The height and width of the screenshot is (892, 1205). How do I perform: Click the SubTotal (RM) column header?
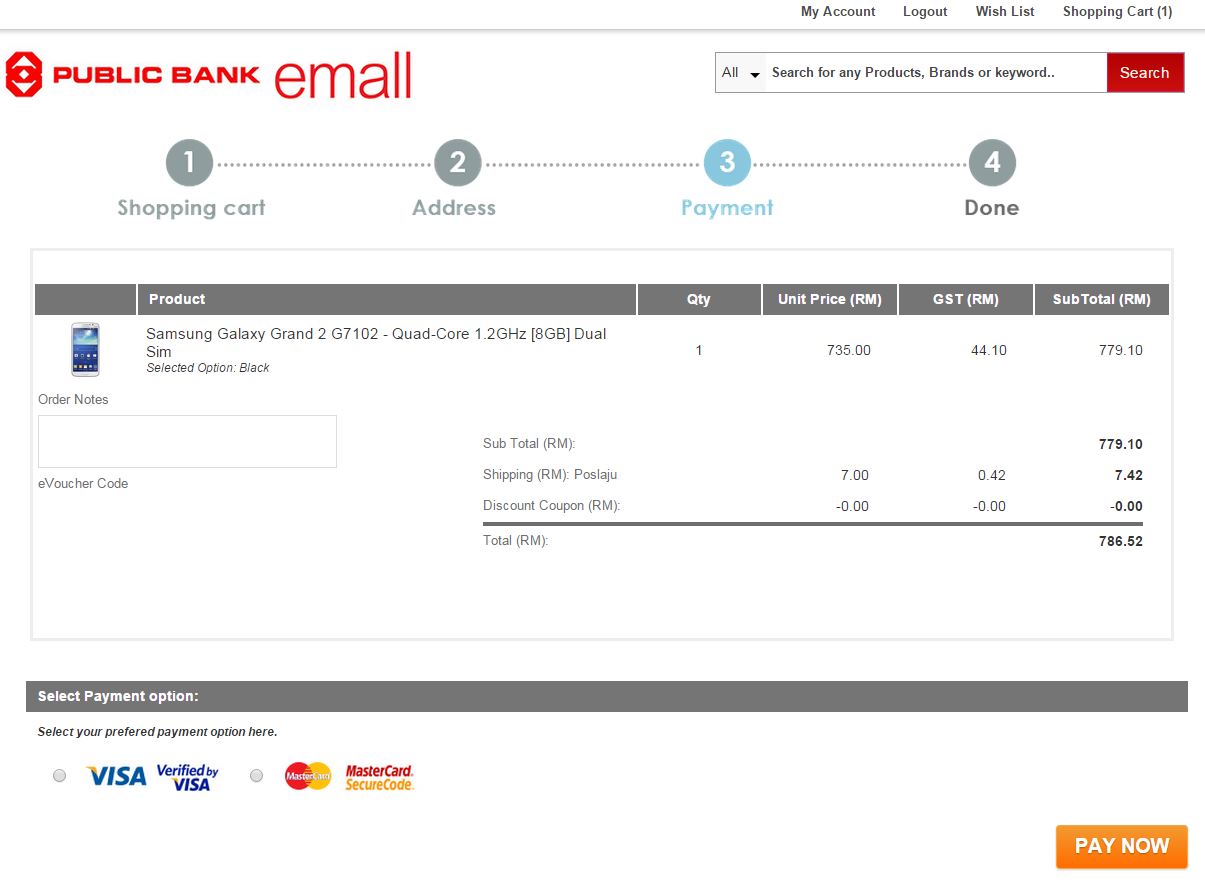pyautogui.click(x=1102, y=299)
